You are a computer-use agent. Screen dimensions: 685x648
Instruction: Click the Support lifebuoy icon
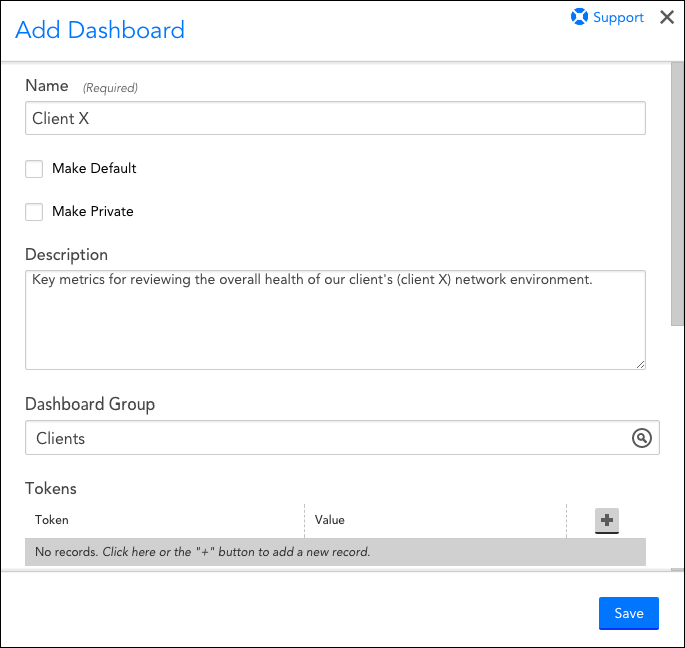(579, 17)
